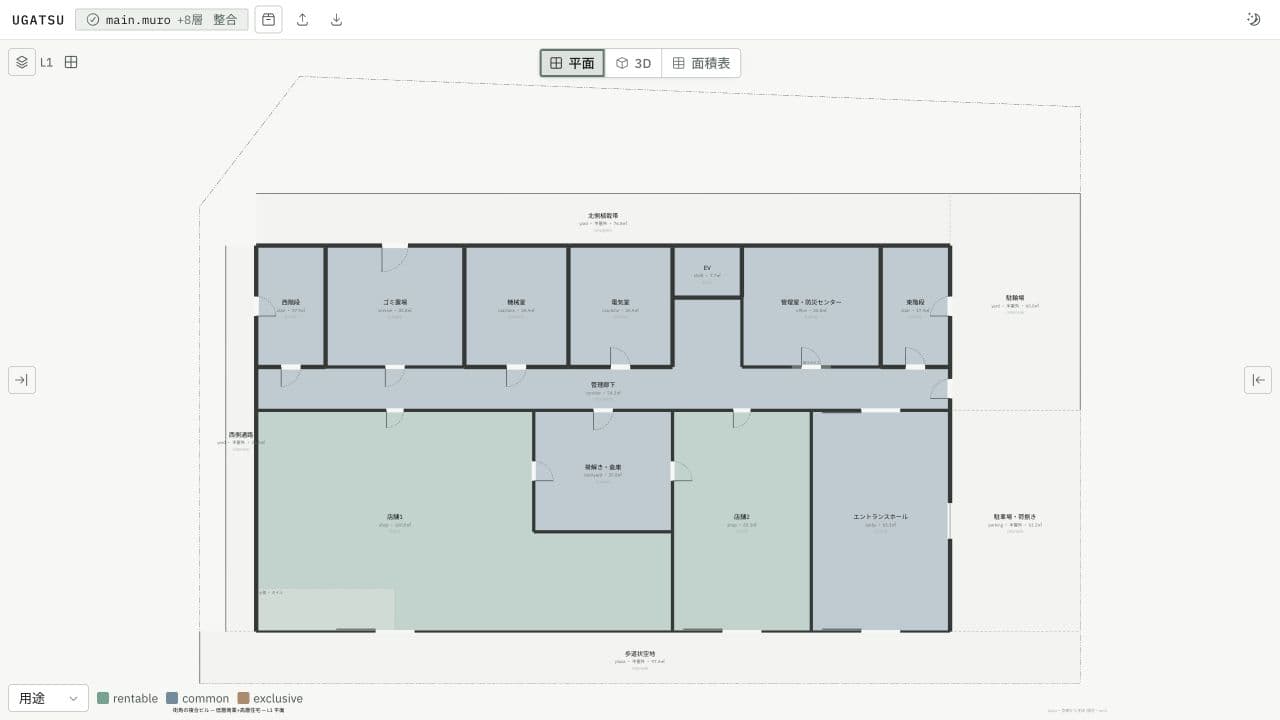Select the 管理廊下 corridor label
This screenshot has width=1280, height=720.
point(602,385)
